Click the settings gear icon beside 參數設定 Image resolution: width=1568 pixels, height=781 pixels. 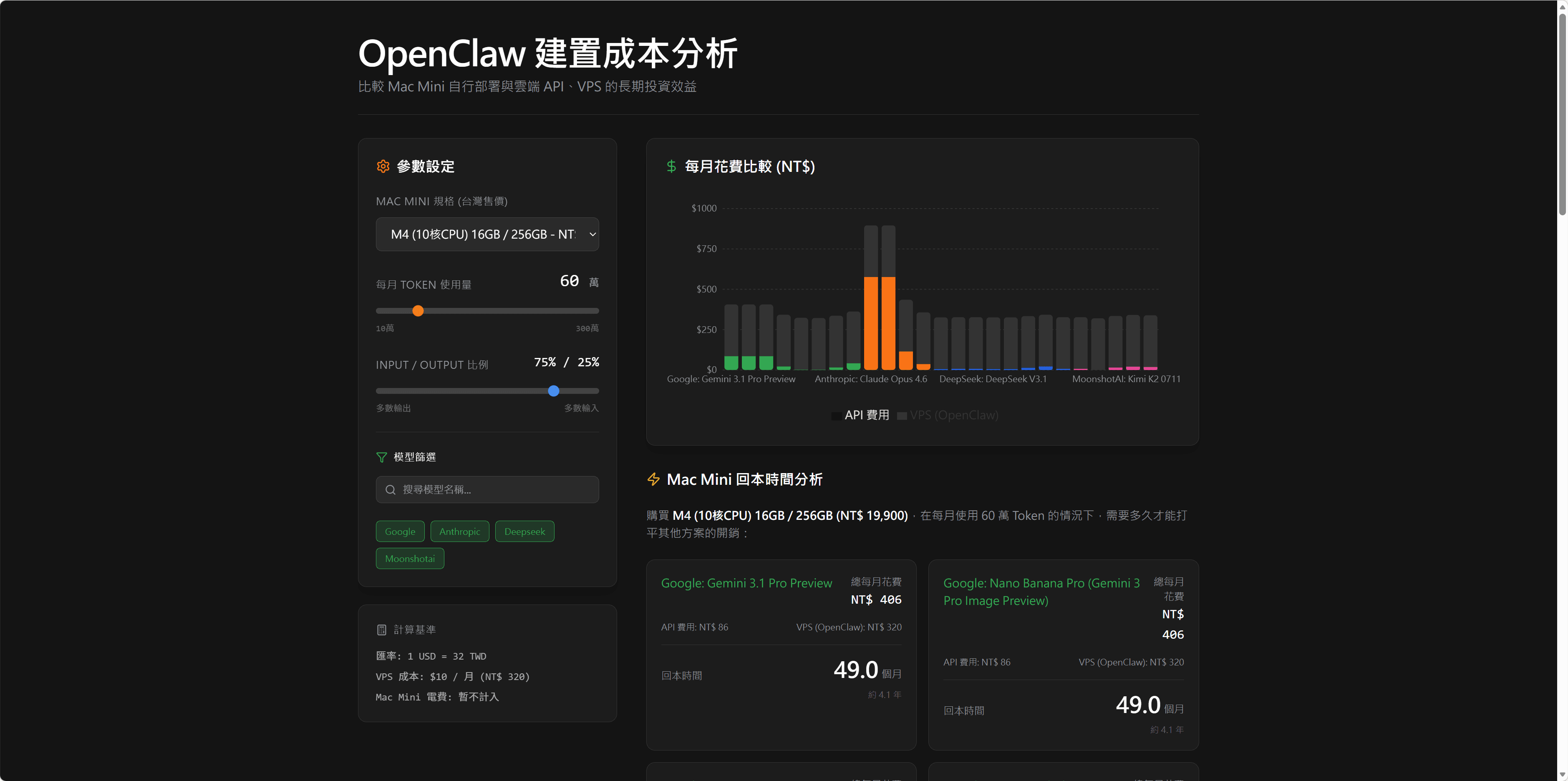click(x=383, y=166)
